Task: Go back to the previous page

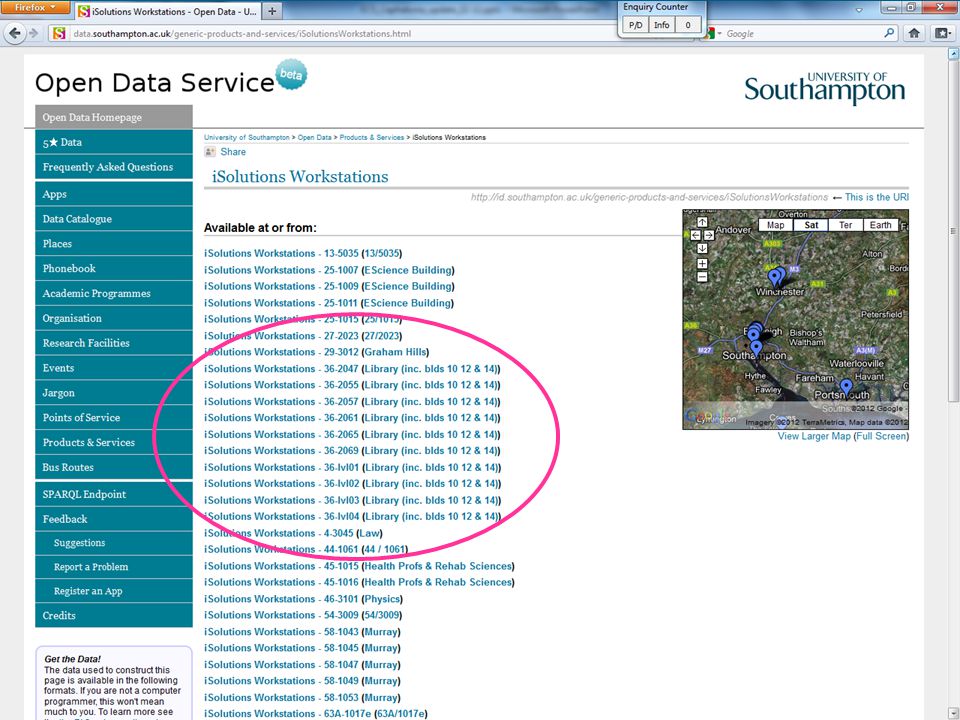Action: click(15, 33)
